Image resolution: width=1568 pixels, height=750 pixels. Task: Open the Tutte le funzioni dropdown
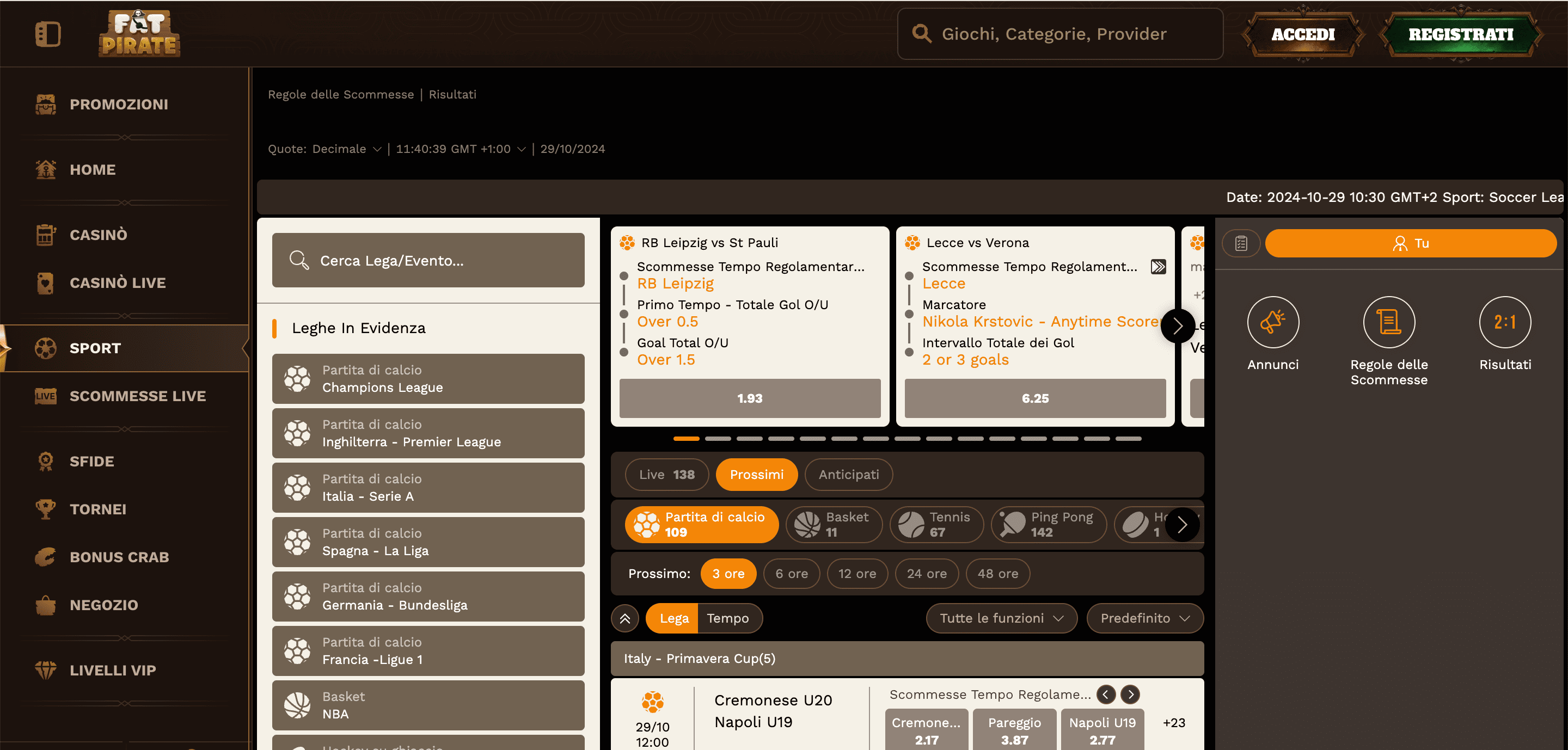(1001, 618)
